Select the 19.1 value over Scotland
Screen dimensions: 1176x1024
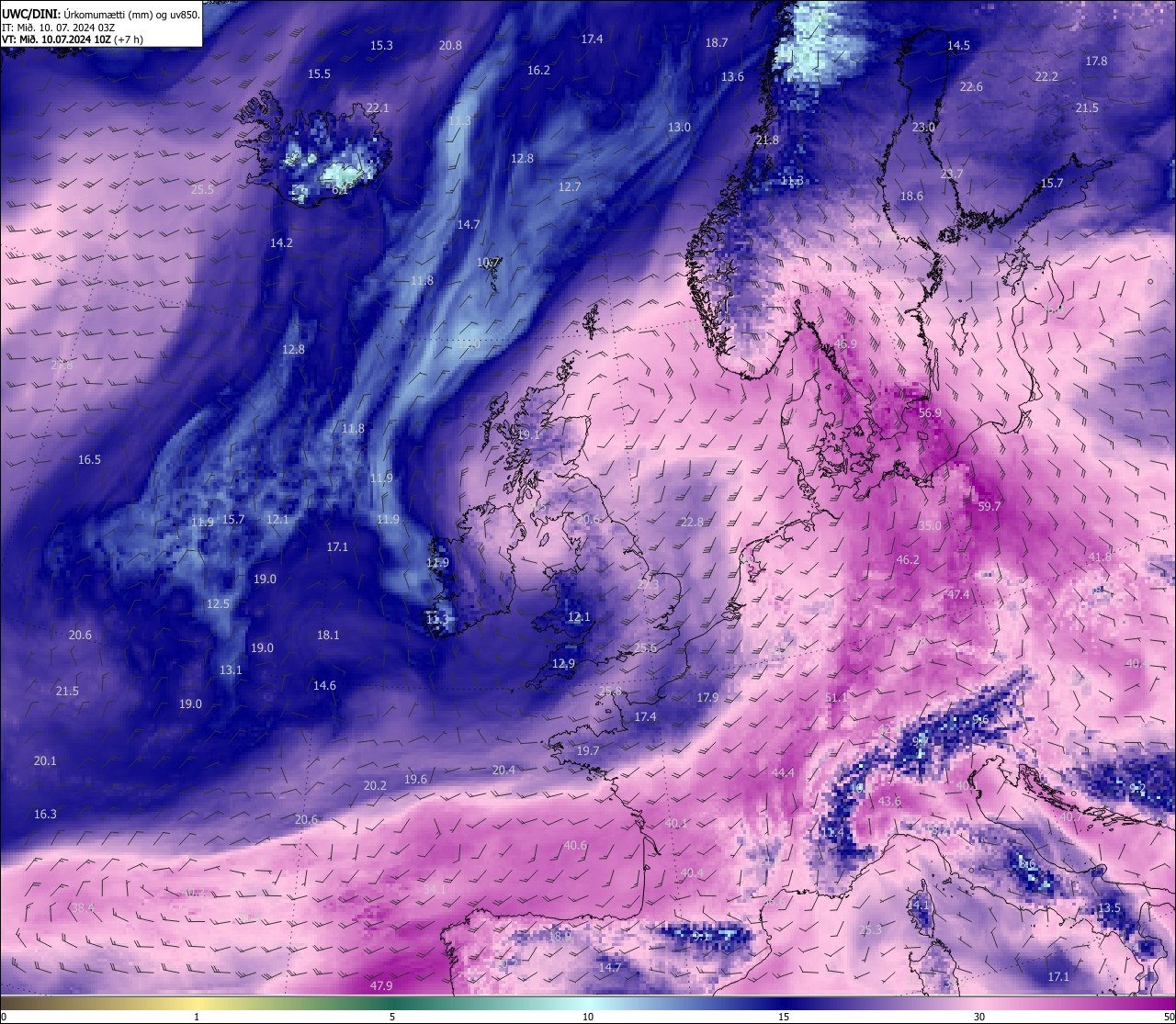click(x=529, y=435)
